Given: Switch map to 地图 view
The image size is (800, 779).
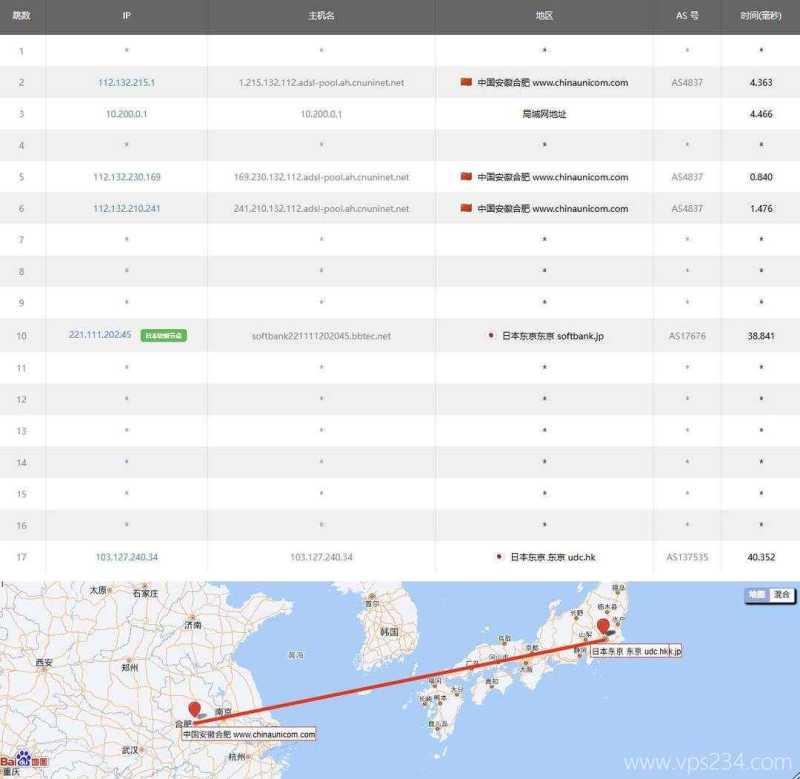Looking at the screenshot, I should pyautogui.click(x=756, y=595).
